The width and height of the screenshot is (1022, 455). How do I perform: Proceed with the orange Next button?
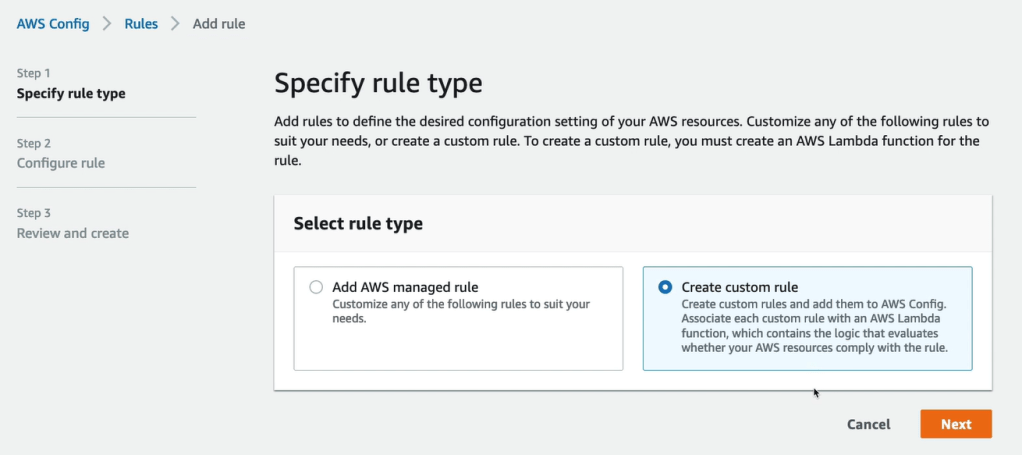[955, 424]
